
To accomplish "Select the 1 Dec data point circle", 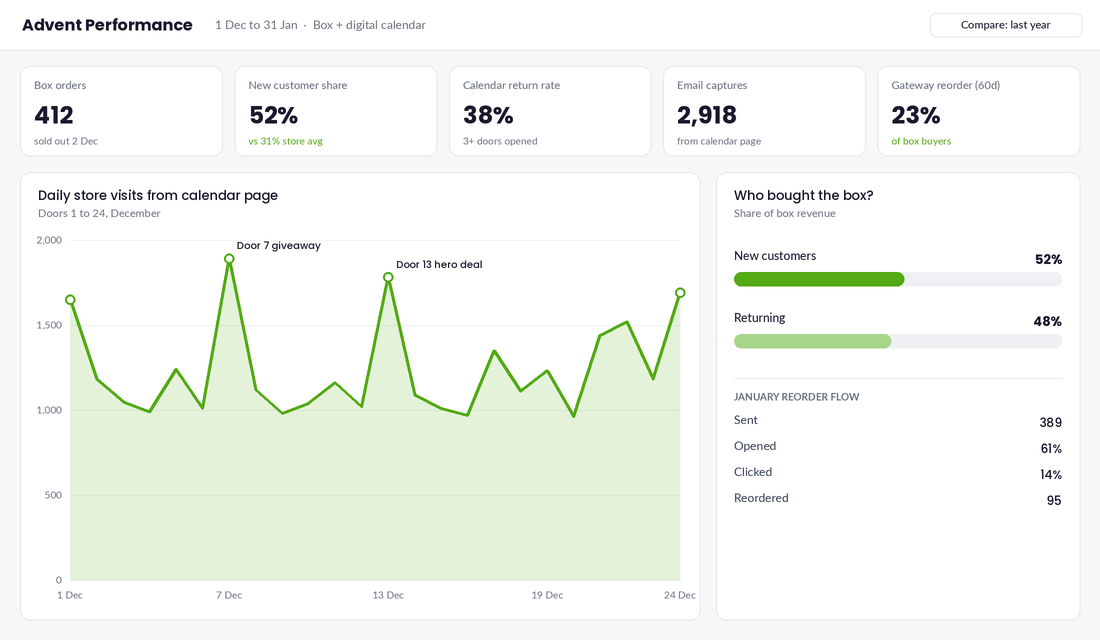I will click(70, 300).
